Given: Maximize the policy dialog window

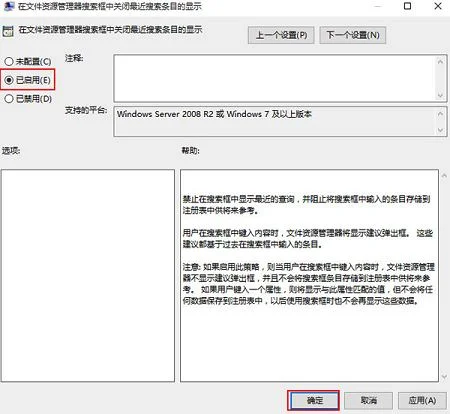Looking at the screenshot, I should coord(407,6).
